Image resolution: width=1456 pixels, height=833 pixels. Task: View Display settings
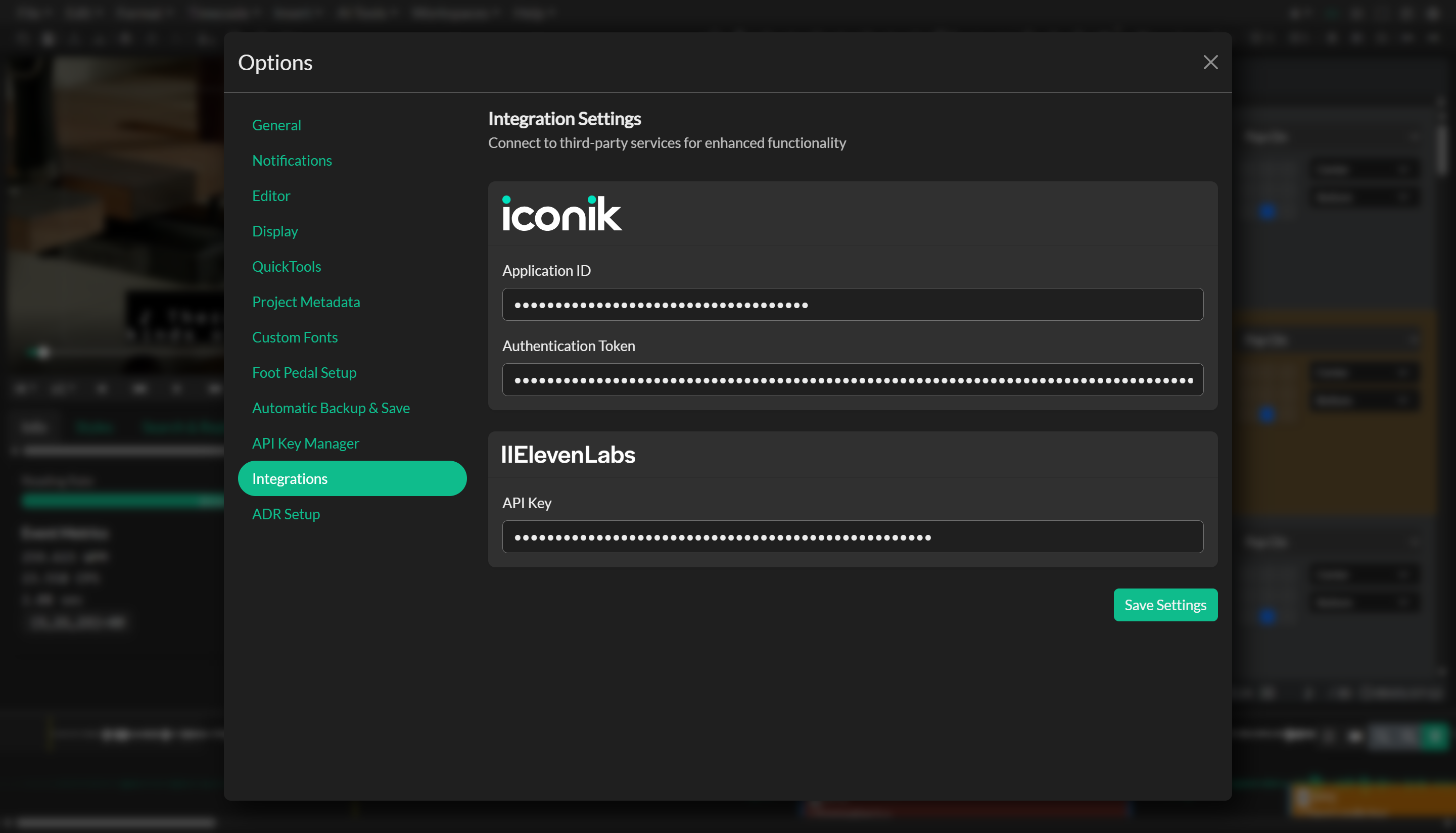pyautogui.click(x=275, y=231)
